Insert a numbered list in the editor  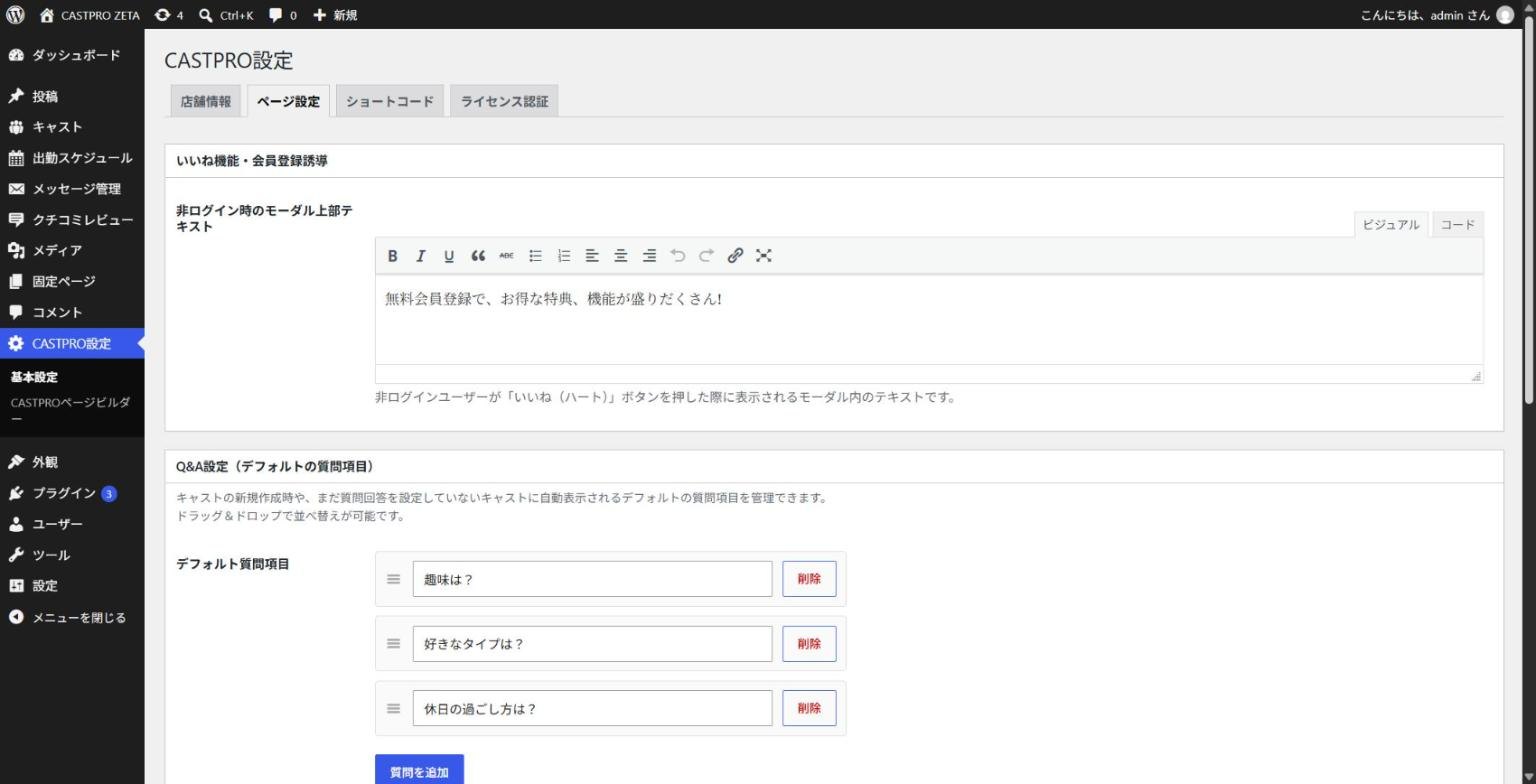point(564,256)
